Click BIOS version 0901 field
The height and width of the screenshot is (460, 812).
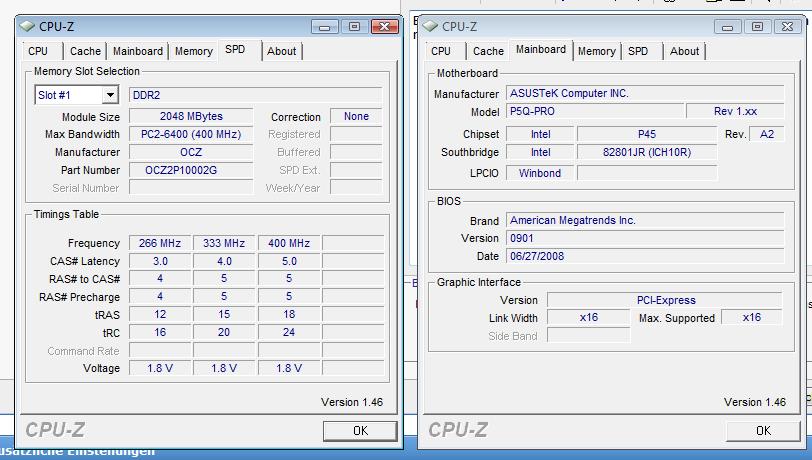645,238
